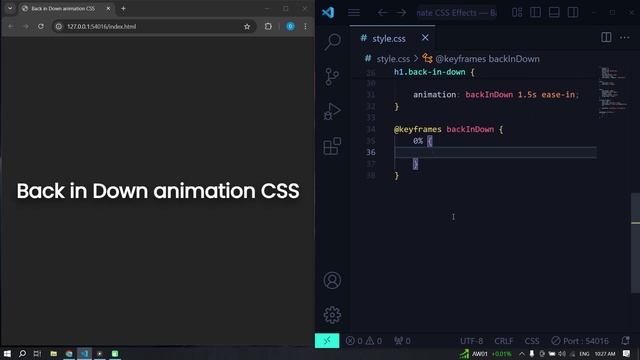Click @keyframes backInDown breadcrumb item
The height and width of the screenshot is (360, 640).
pyautogui.click(x=487, y=59)
